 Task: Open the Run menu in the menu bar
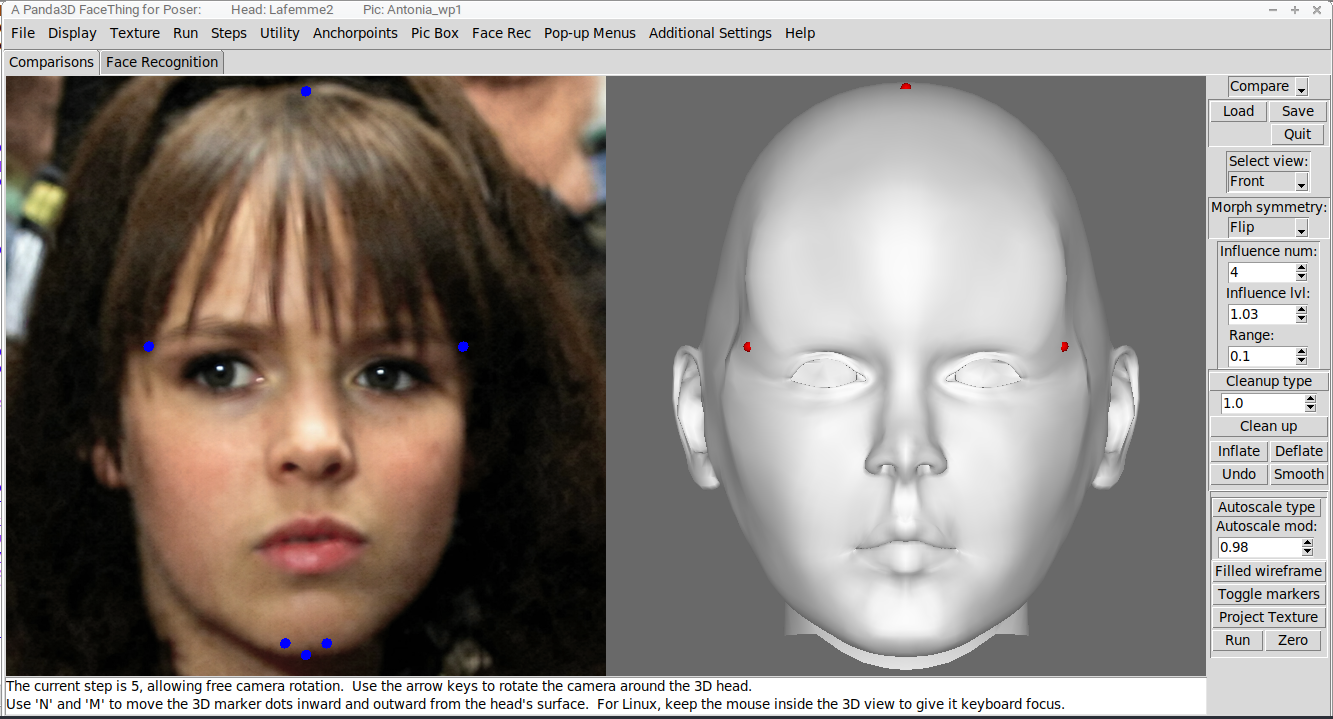tap(185, 33)
